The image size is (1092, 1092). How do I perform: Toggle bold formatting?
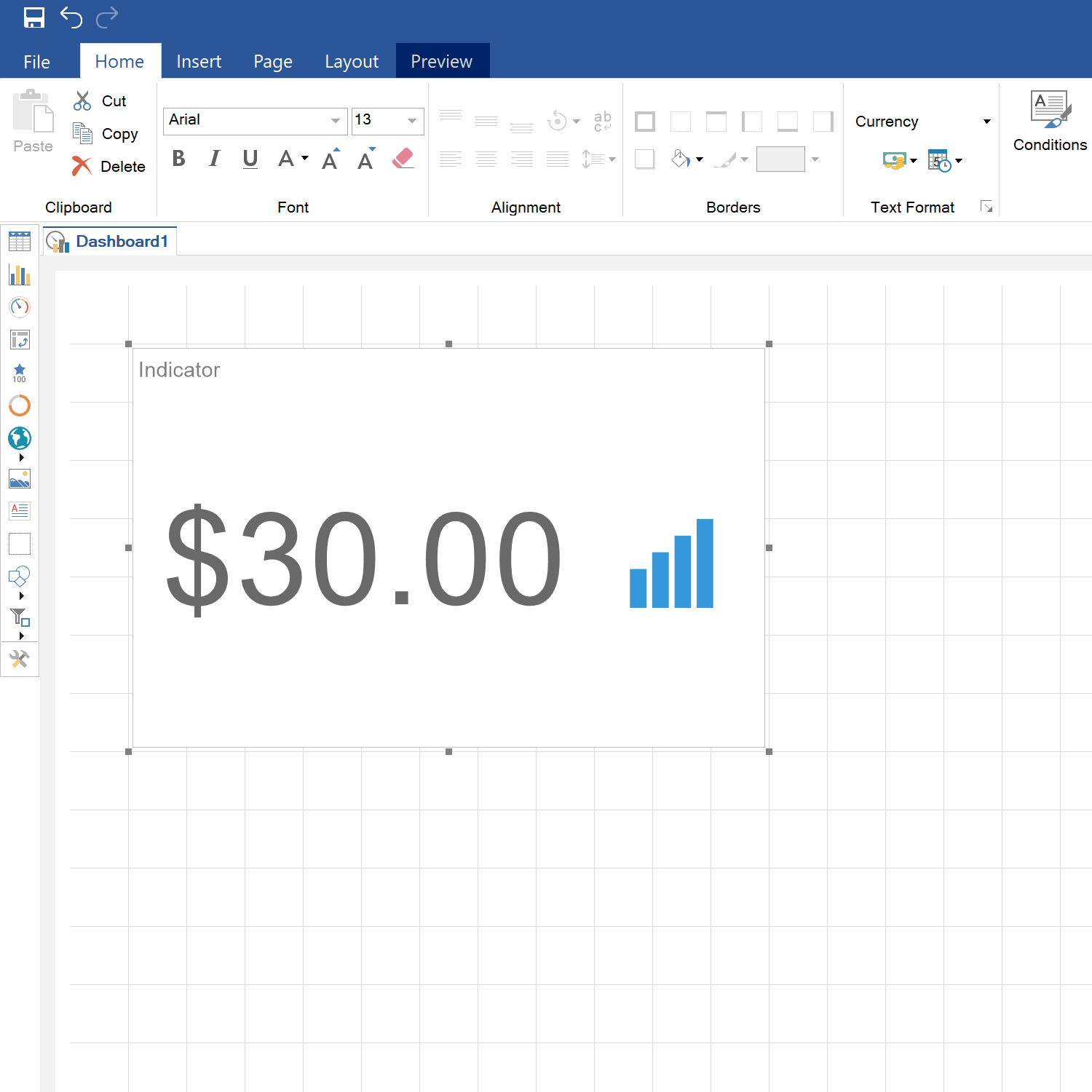pos(178,159)
